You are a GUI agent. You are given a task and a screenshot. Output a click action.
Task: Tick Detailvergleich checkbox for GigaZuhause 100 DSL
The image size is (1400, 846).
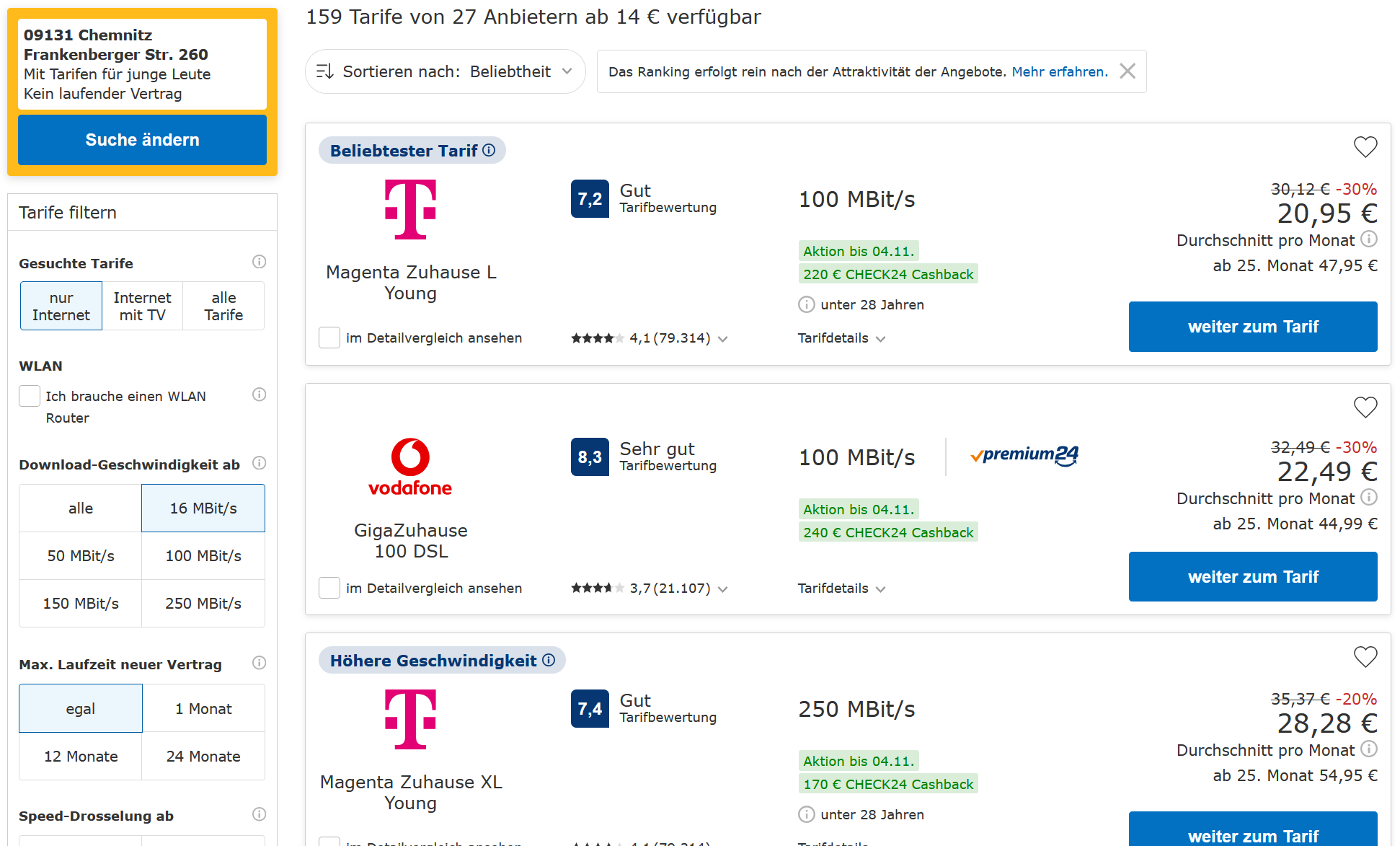329,588
